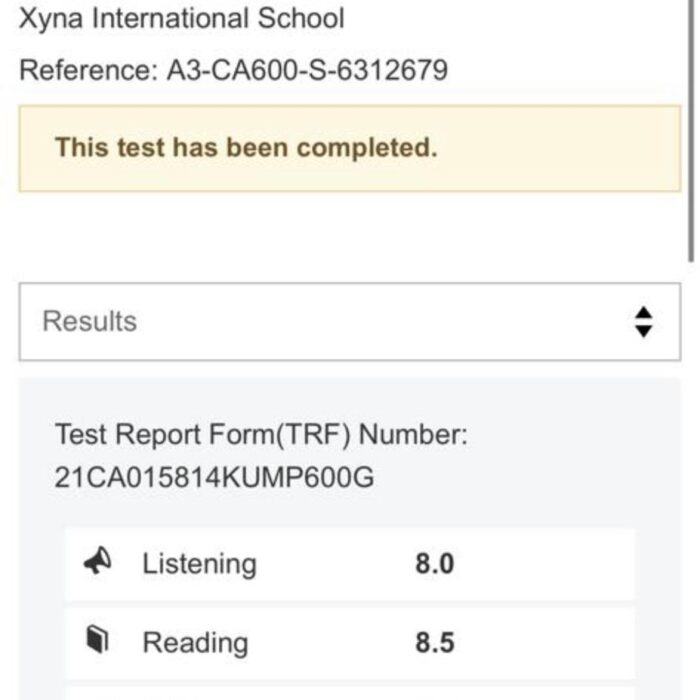Click the Reference A3-CA600-S-6312679 text
Screen dimensions: 700x700
(x=233, y=71)
